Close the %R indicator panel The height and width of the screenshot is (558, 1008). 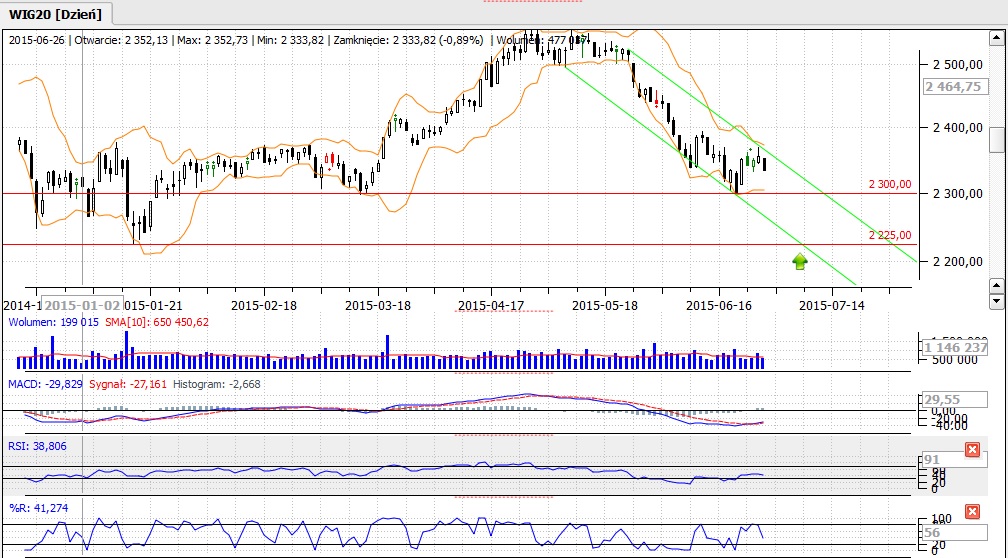pyautogui.click(x=971, y=512)
